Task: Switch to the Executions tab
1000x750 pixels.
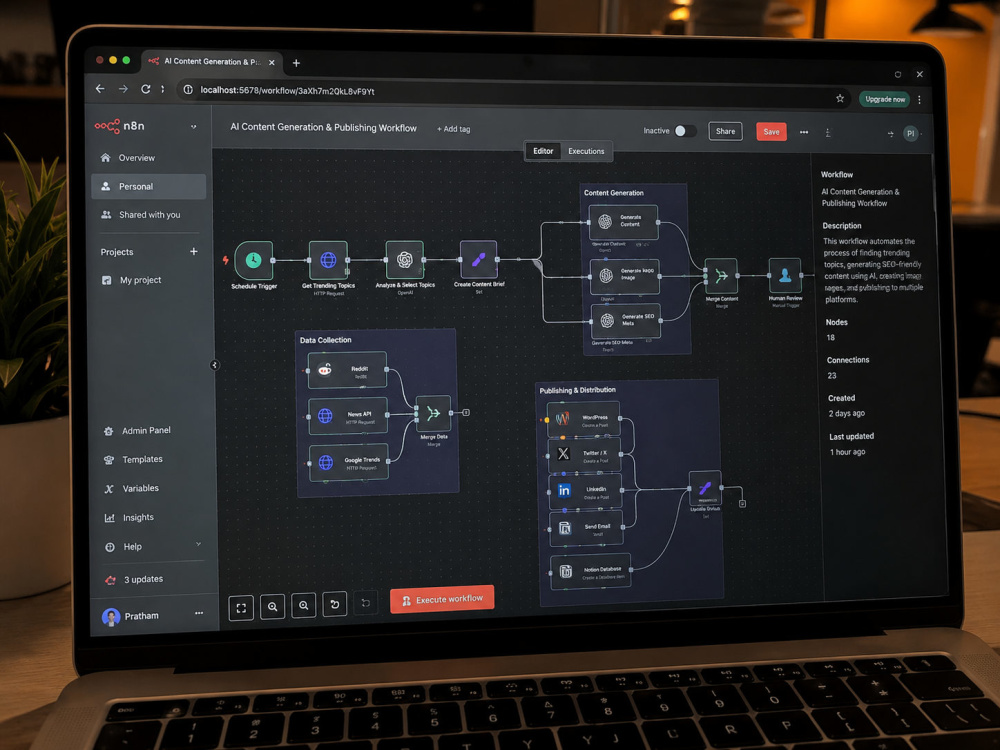Action: (586, 151)
